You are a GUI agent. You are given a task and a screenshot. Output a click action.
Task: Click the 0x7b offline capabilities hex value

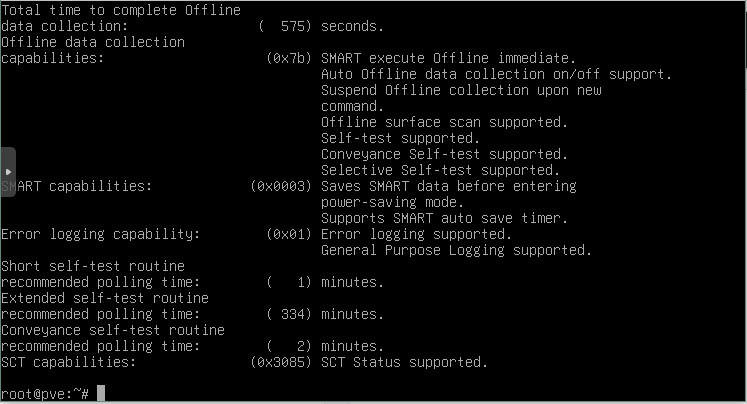289,58
